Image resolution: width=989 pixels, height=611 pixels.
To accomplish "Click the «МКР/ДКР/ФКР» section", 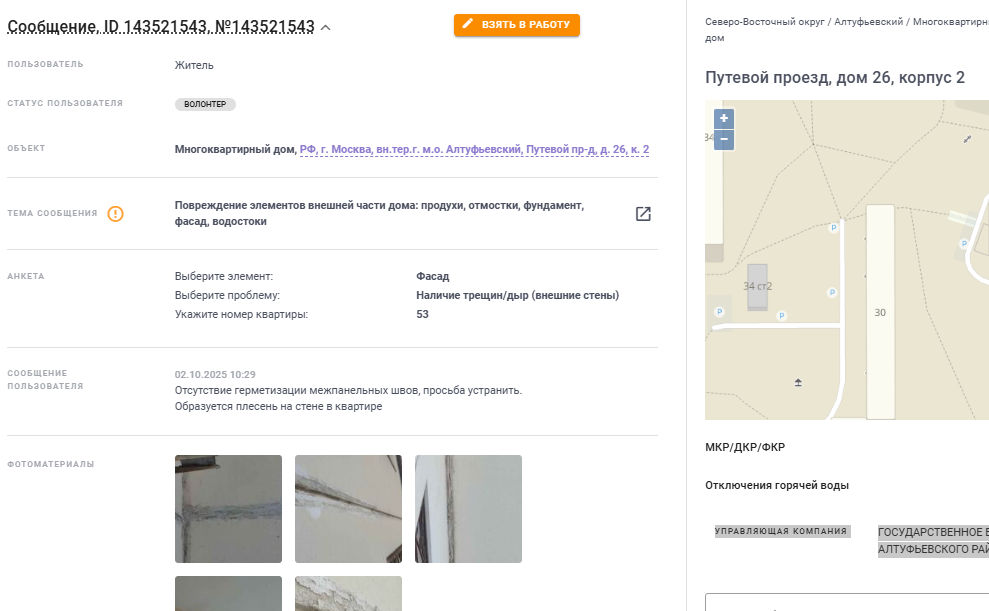I will pos(745,447).
